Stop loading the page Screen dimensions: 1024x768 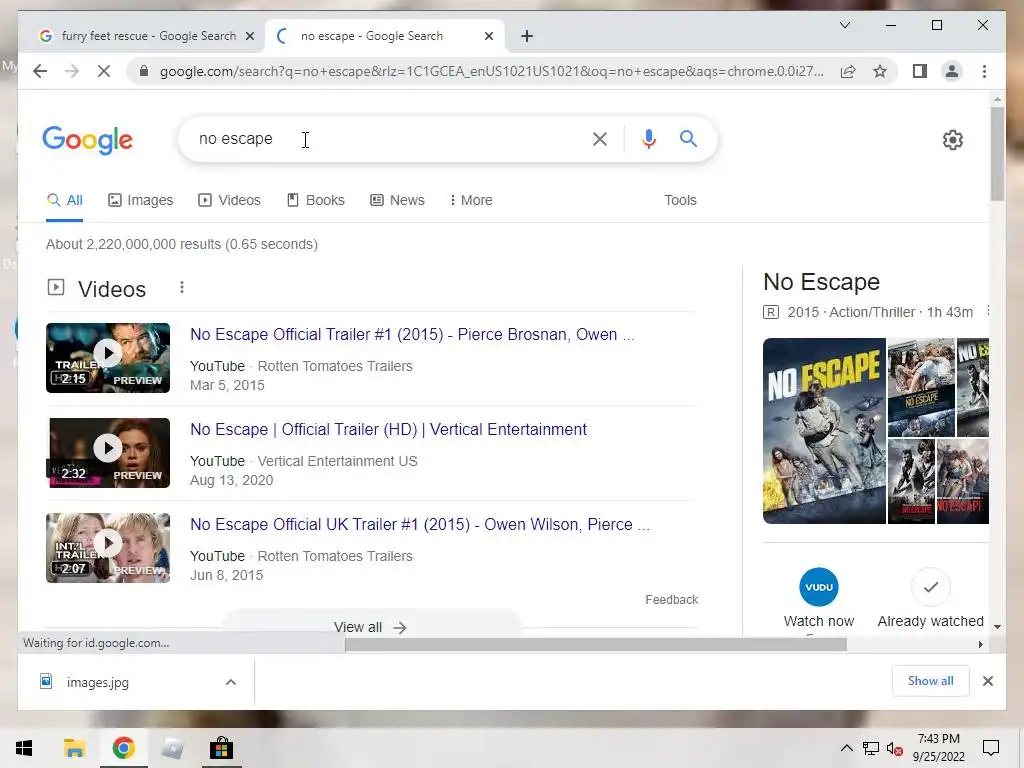pos(104,71)
